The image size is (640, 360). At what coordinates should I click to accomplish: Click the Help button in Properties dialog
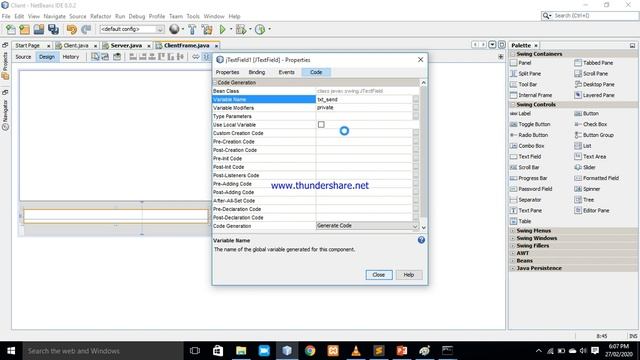pos(409,275)
